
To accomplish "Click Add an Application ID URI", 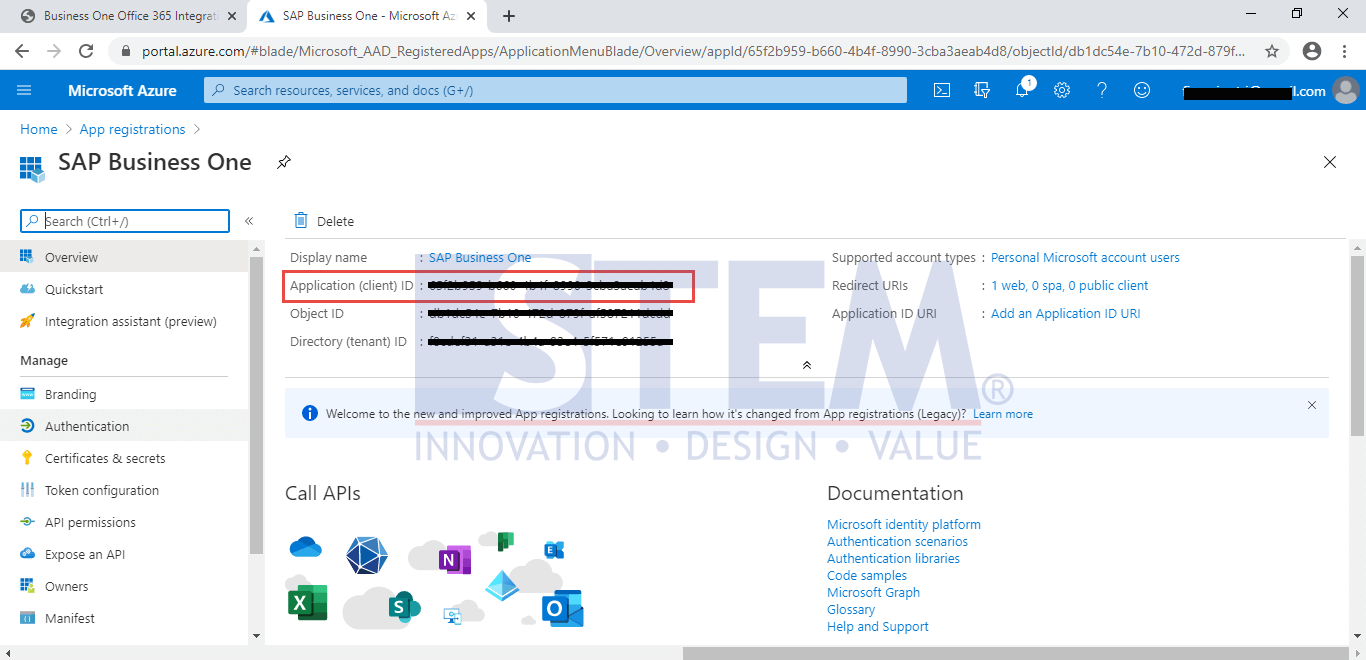I will (x=1065, y=313).
